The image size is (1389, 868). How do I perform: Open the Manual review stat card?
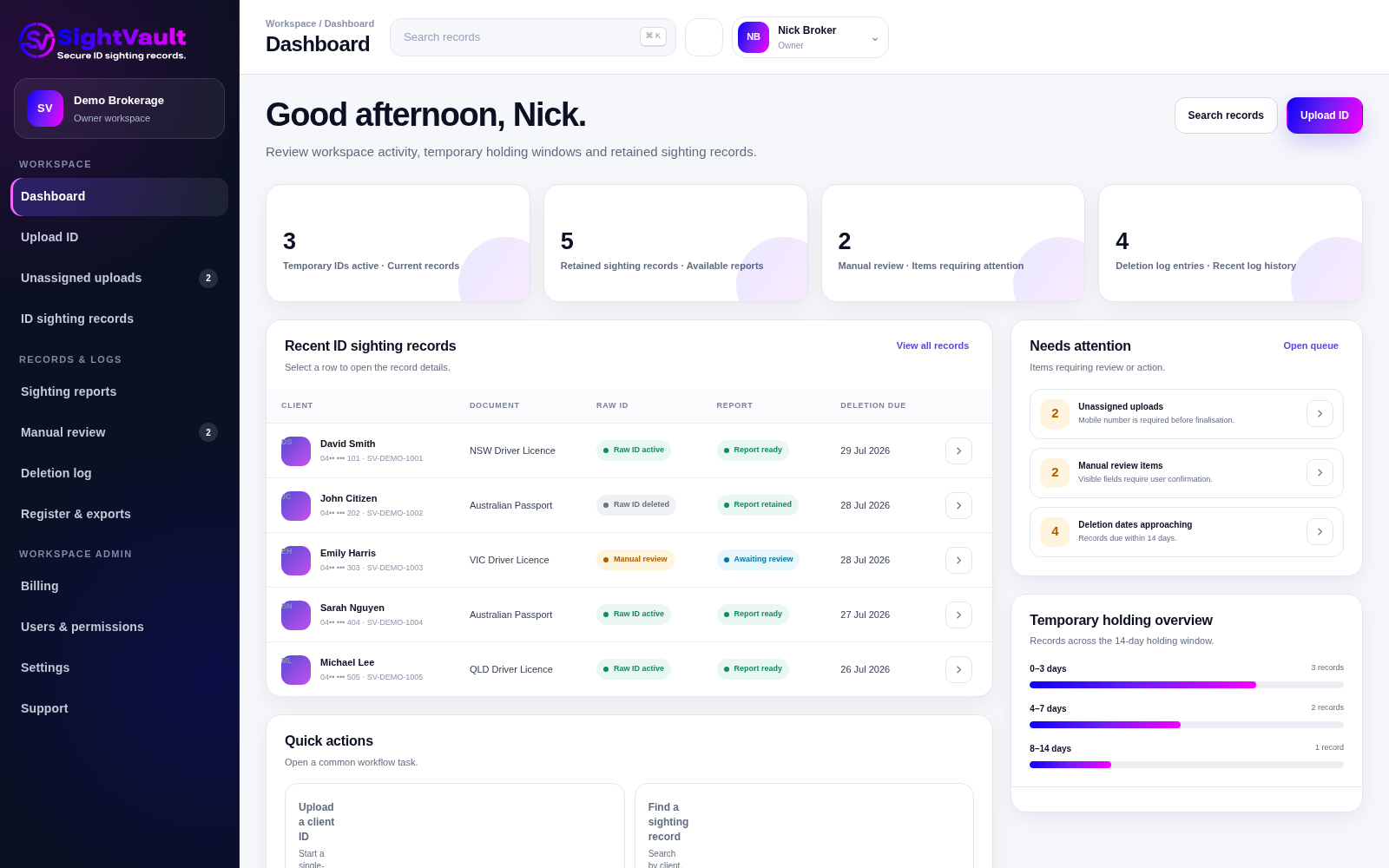pos(953,243)
